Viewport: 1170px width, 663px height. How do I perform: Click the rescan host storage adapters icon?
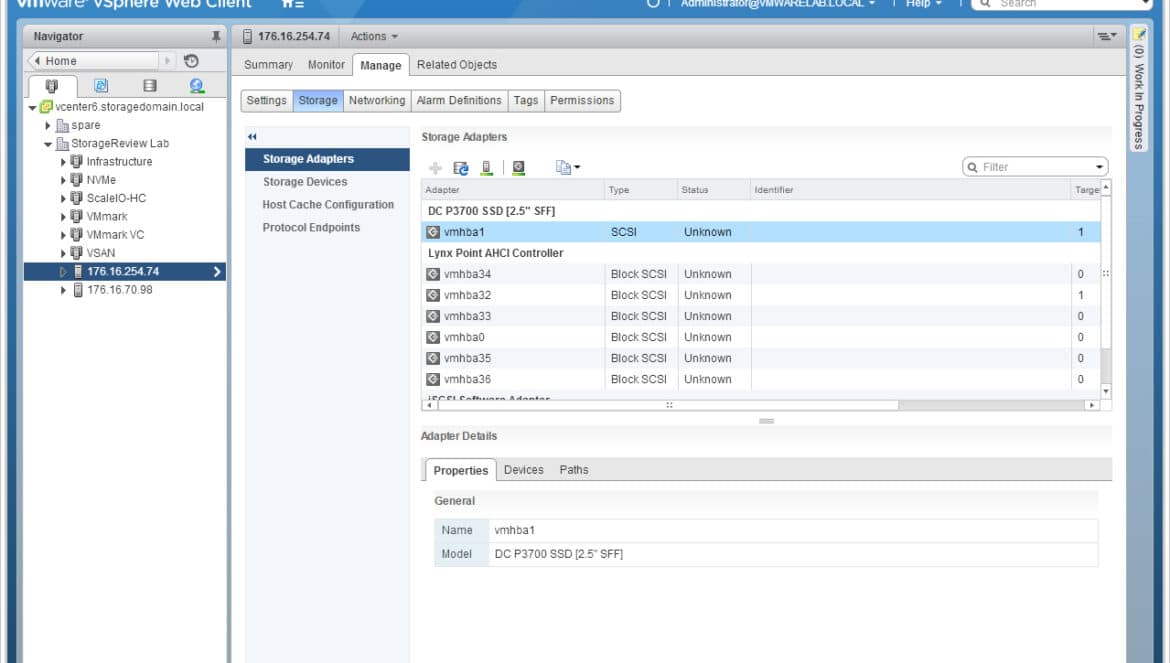[x=487, y=168]
